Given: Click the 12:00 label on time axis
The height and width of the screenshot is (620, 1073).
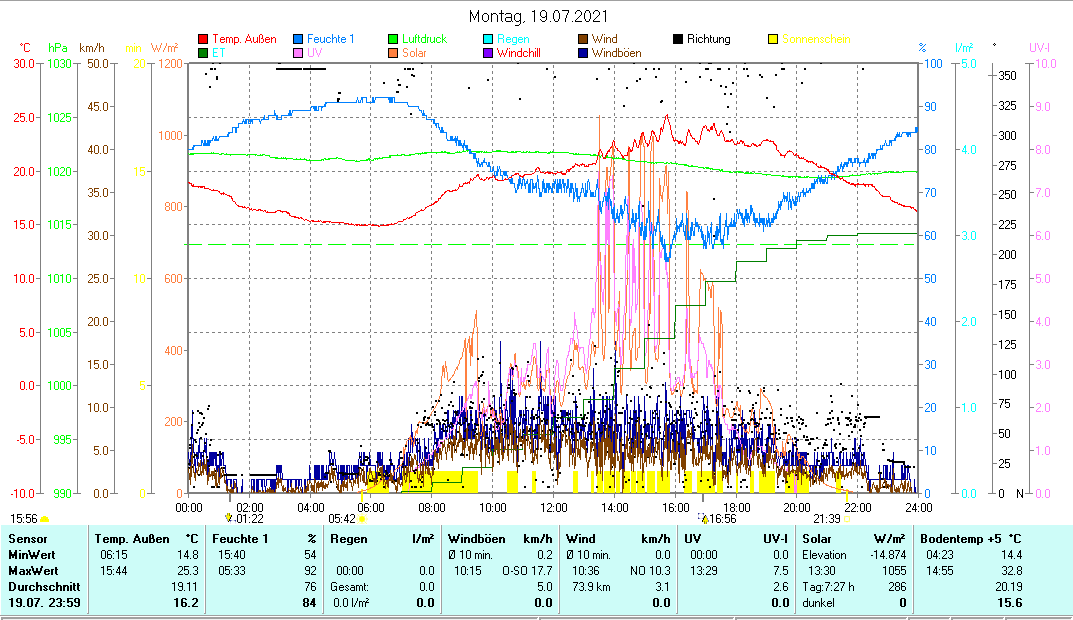Looking at the screenshot, I should point(552,507).
